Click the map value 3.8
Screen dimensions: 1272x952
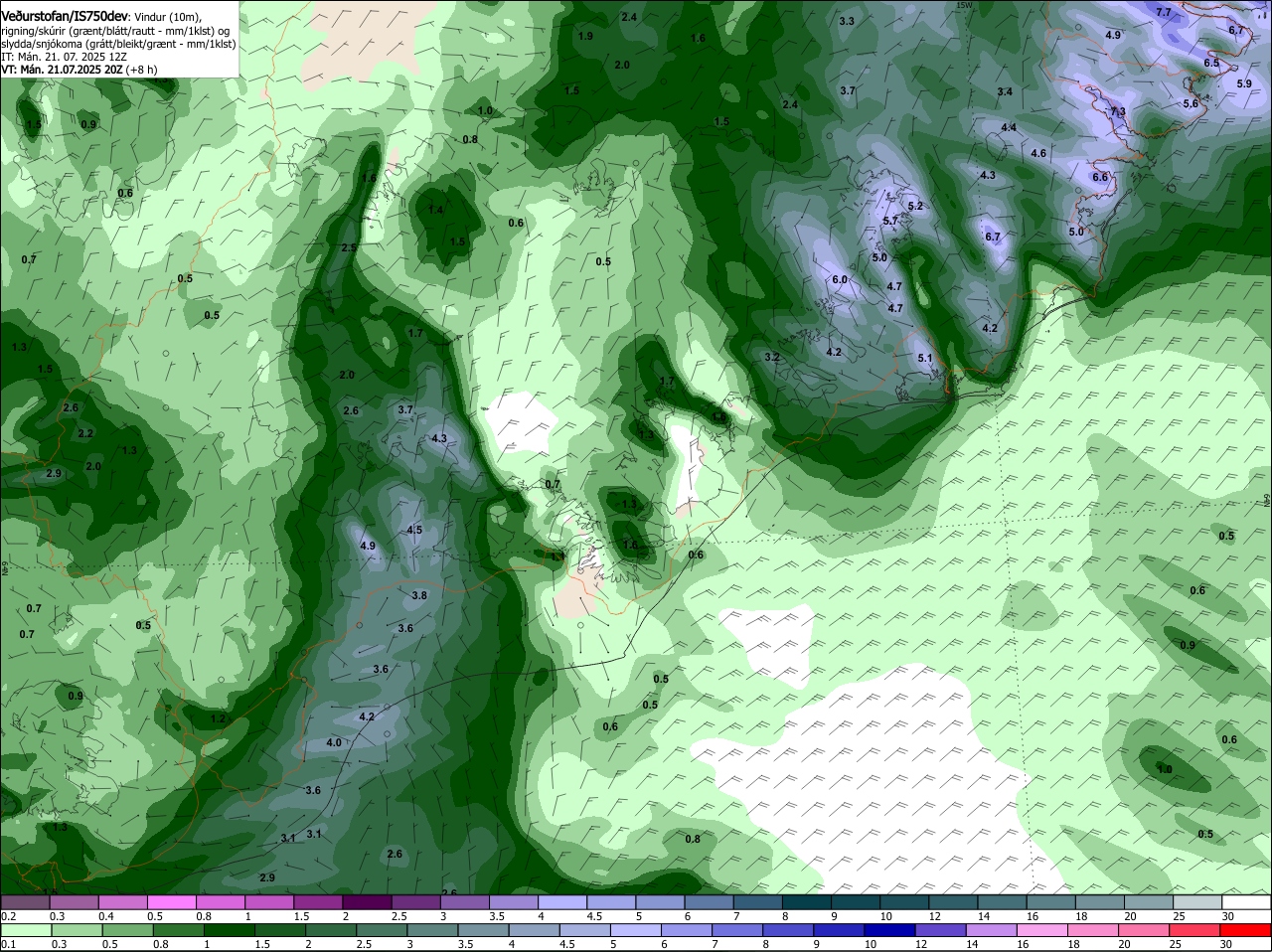click(419, 596)
